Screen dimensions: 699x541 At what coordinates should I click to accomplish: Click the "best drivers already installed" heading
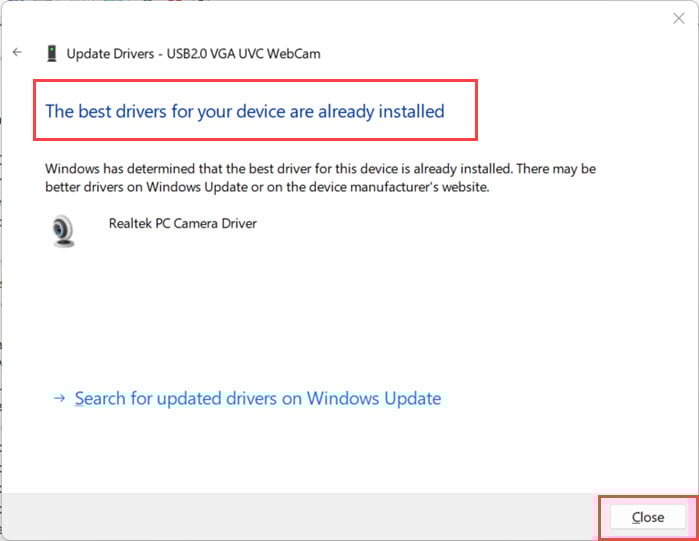point(245,111)
